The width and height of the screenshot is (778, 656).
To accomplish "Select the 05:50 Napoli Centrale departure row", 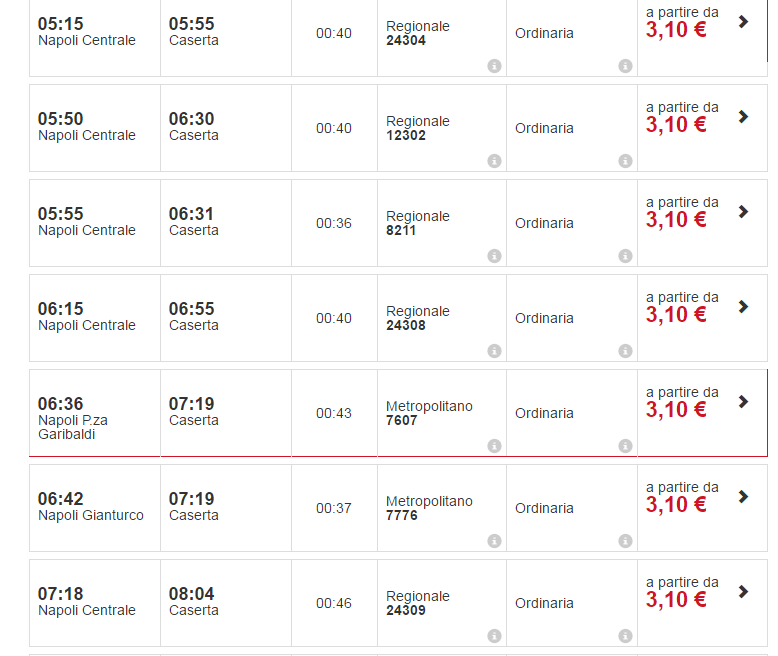I will coord(87,126).
